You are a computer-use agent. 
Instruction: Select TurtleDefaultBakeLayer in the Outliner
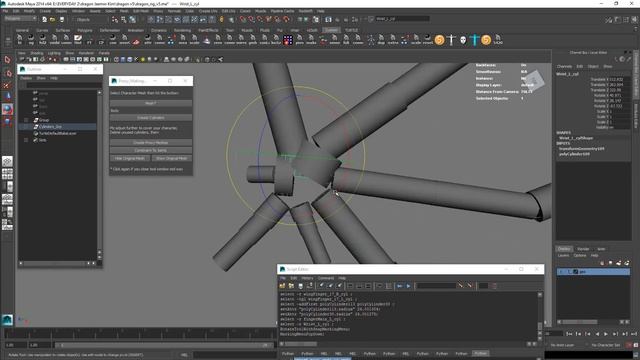[x=58, y=133]
